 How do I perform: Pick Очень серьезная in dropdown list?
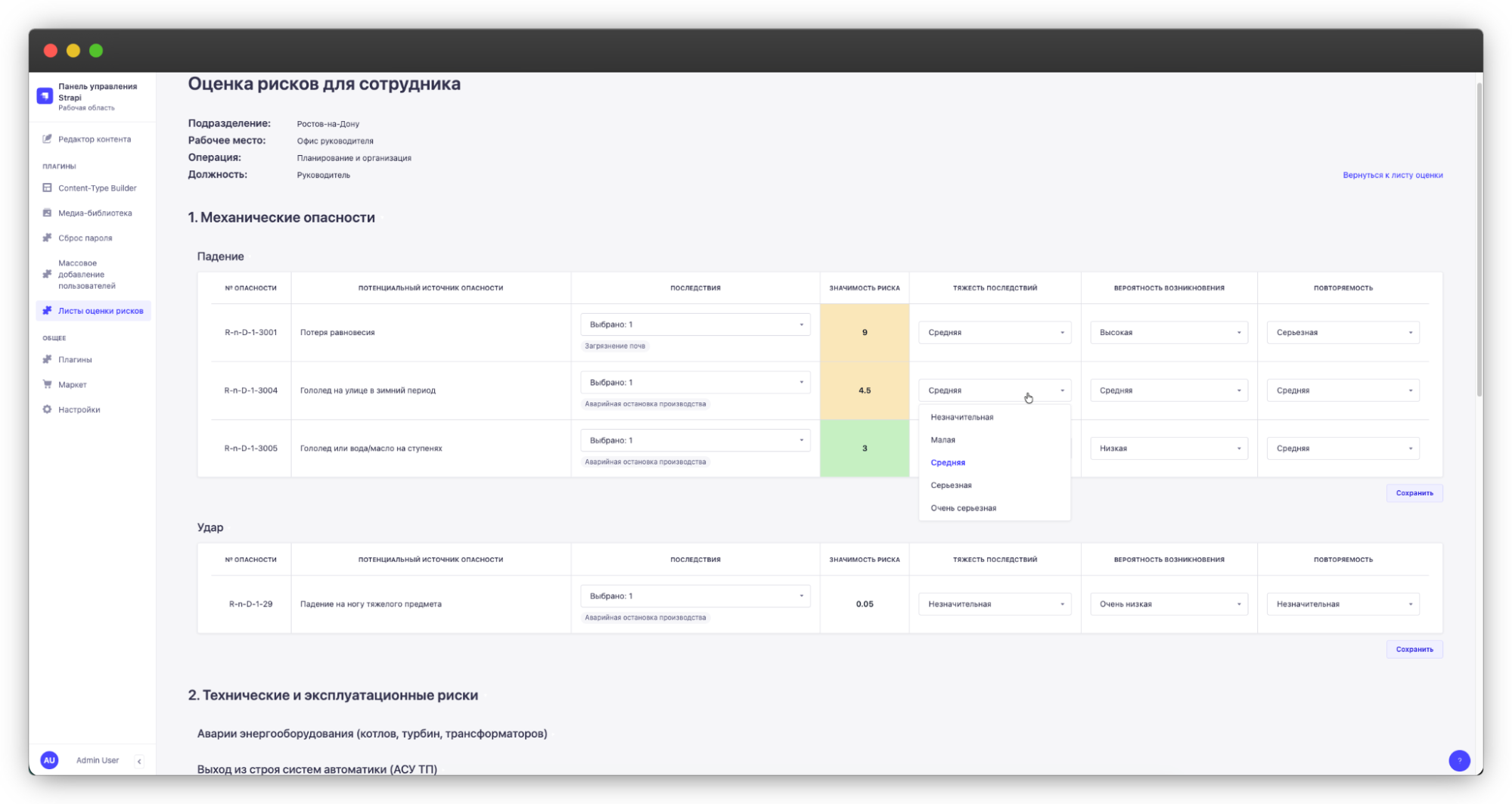click(x=963, y=508)
